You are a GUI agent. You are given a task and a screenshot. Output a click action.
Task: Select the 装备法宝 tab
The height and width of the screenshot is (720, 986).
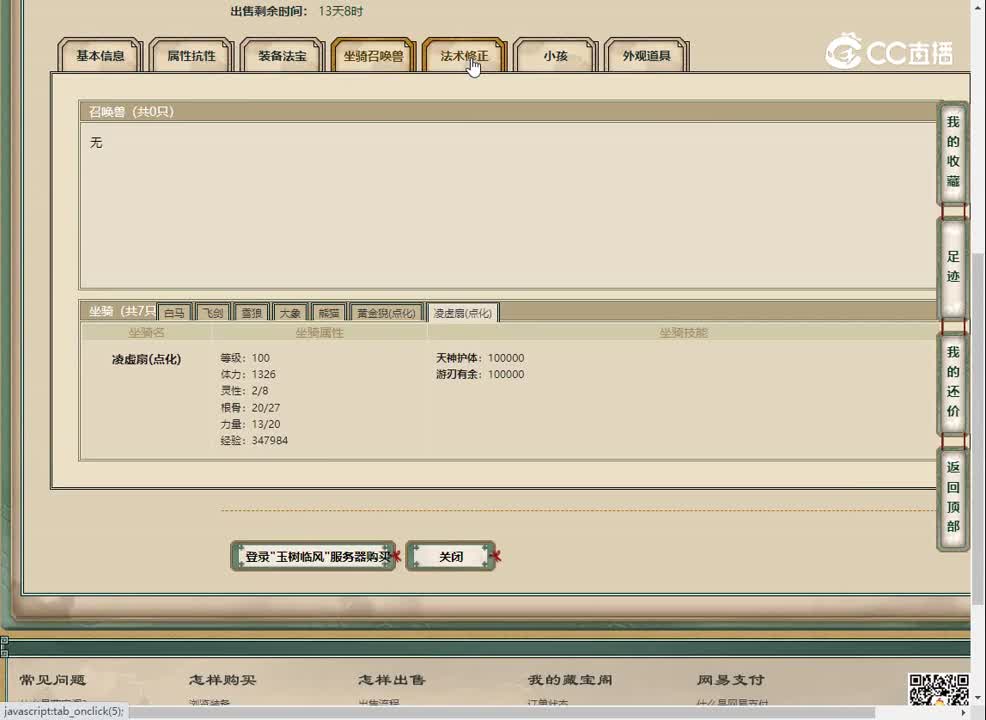click(x=283, y=56)
